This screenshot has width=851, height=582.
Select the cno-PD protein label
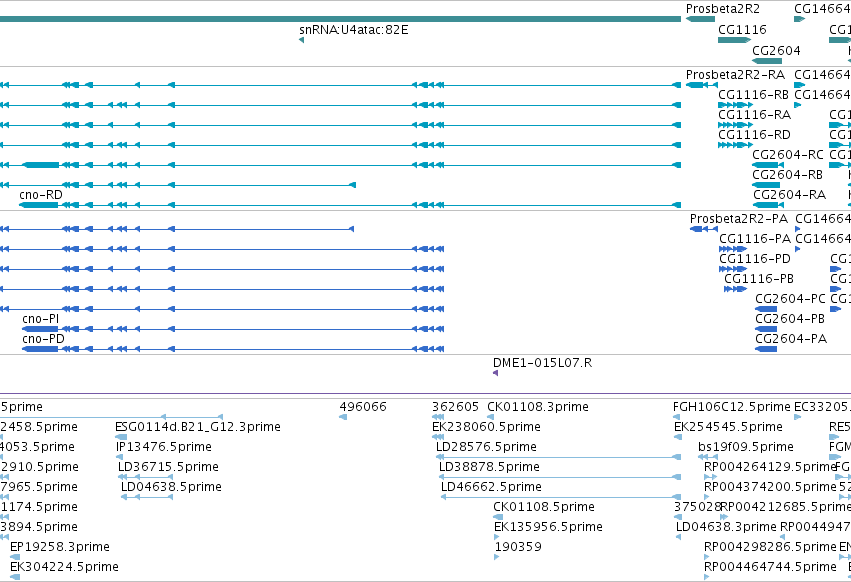tap(43, 339)
